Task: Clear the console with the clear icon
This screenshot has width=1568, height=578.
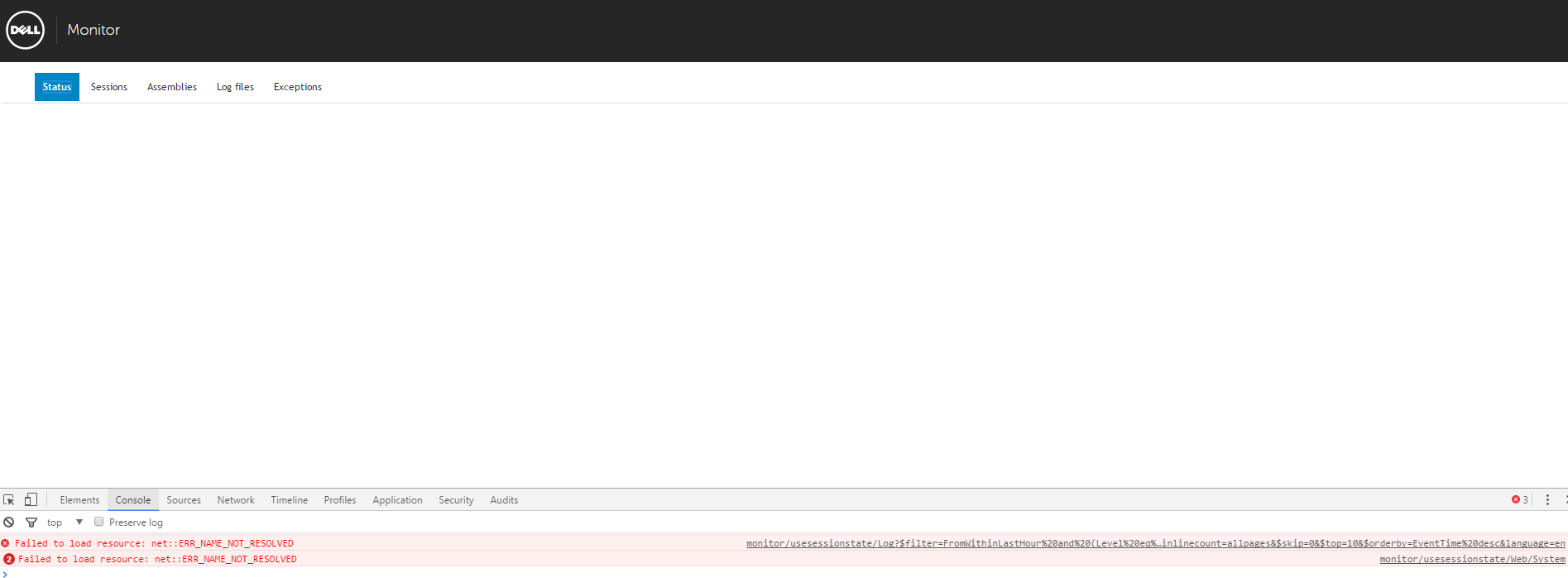Action: click(x=9, y=523)
